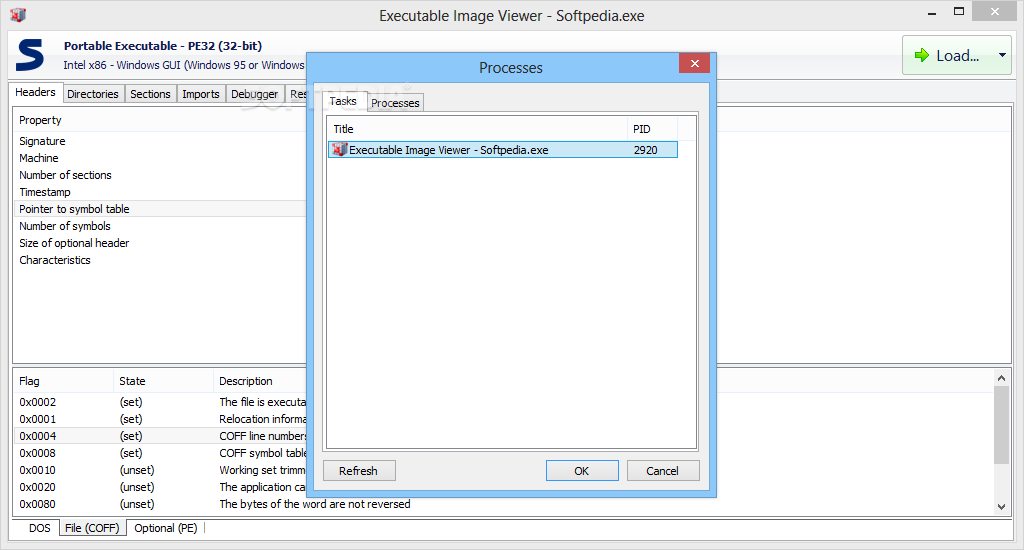Click the process icon beside Softpedia.exe row
The height and width of the screenshot is (550, 1024).
339,150
